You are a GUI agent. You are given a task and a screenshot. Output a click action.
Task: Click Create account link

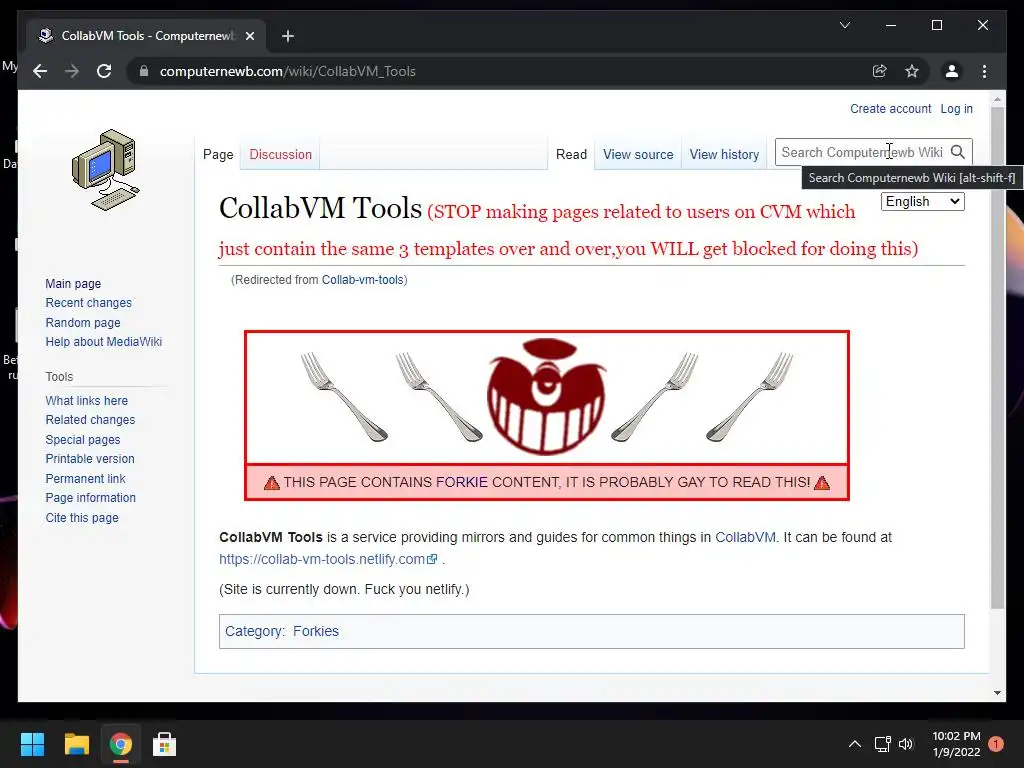(x=890, y=109)
